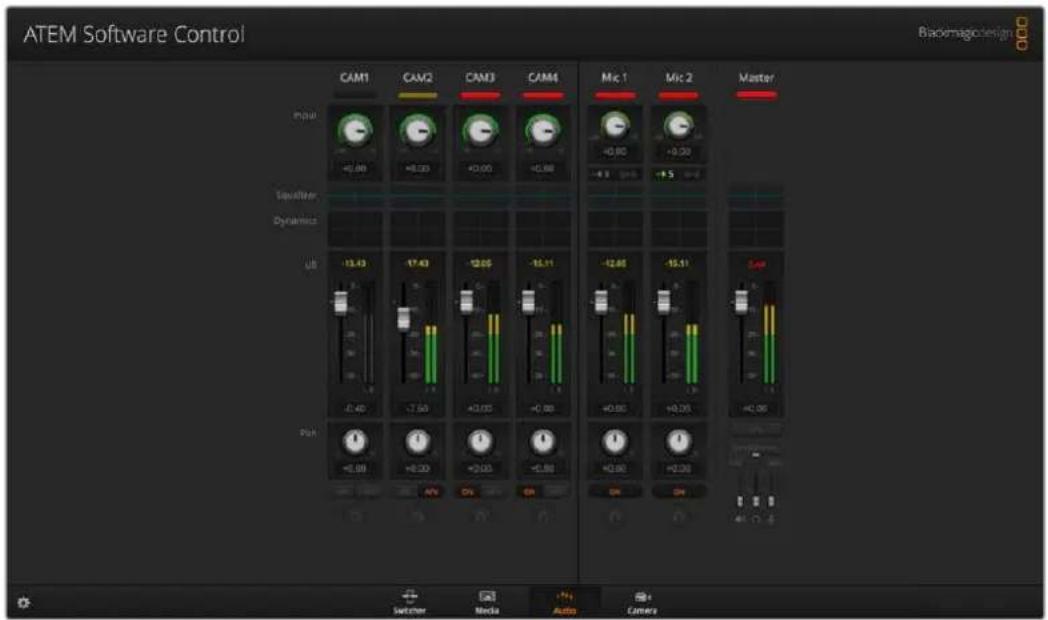This screenshot has height=620, width=1048.
Task: Open the Master dynamics display
Action: (756, 228)
